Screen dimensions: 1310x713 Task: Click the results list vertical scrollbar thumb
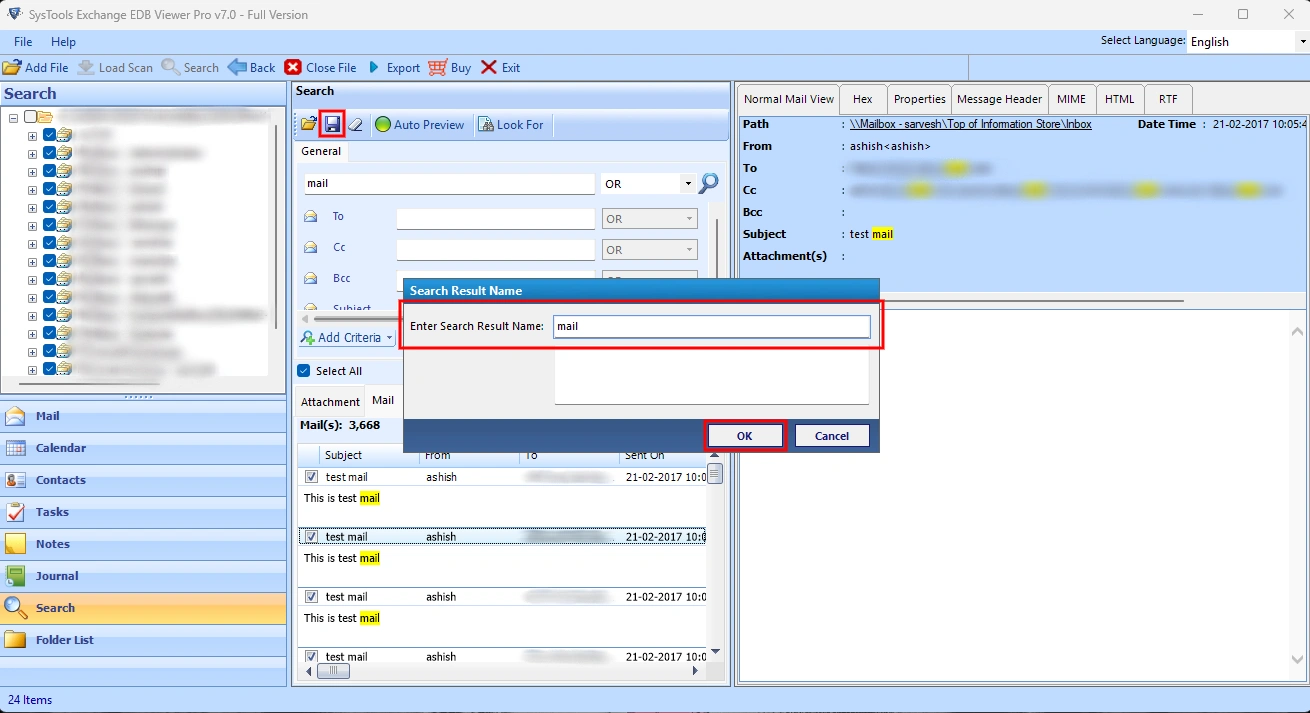point(714,473)
